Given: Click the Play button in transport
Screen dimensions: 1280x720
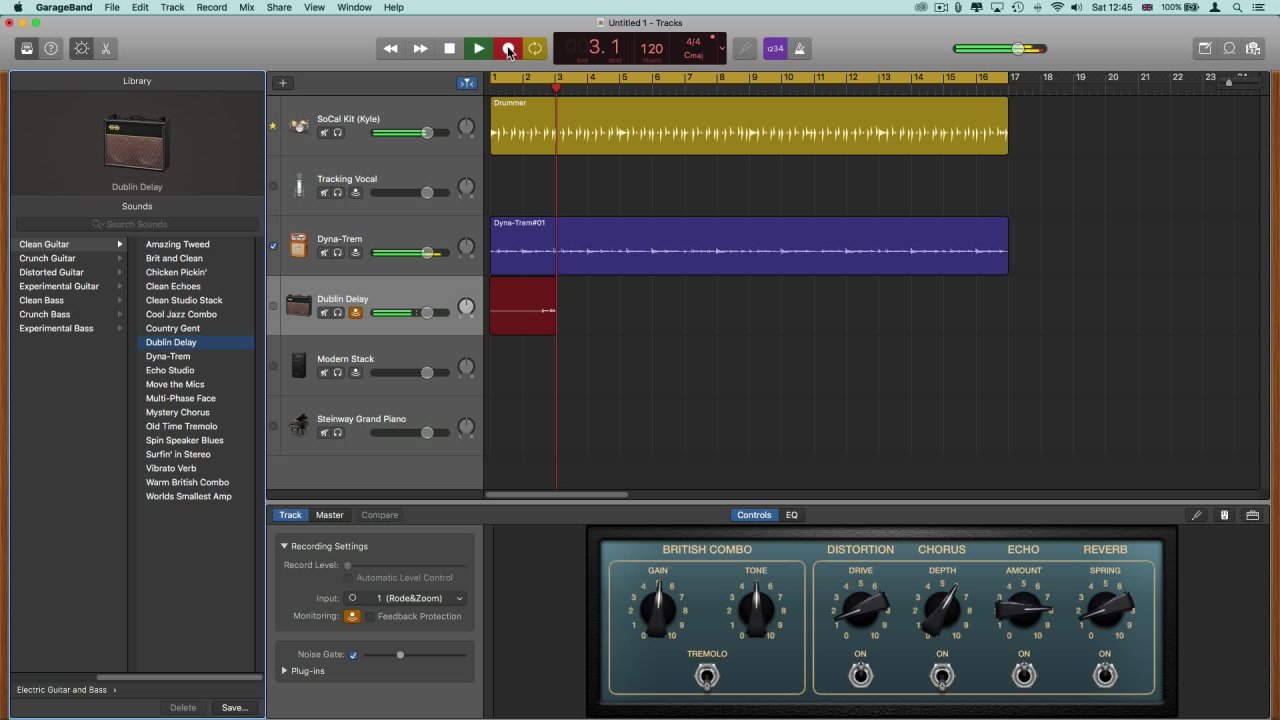Looking at the screenshot, I should [479, 48].
